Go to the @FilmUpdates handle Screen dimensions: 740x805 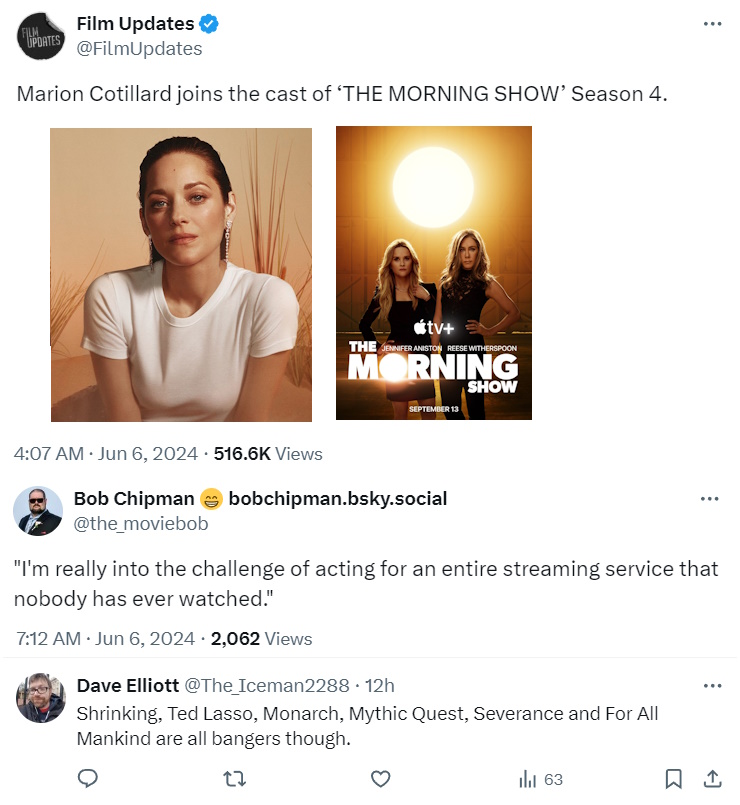(139, 49)
